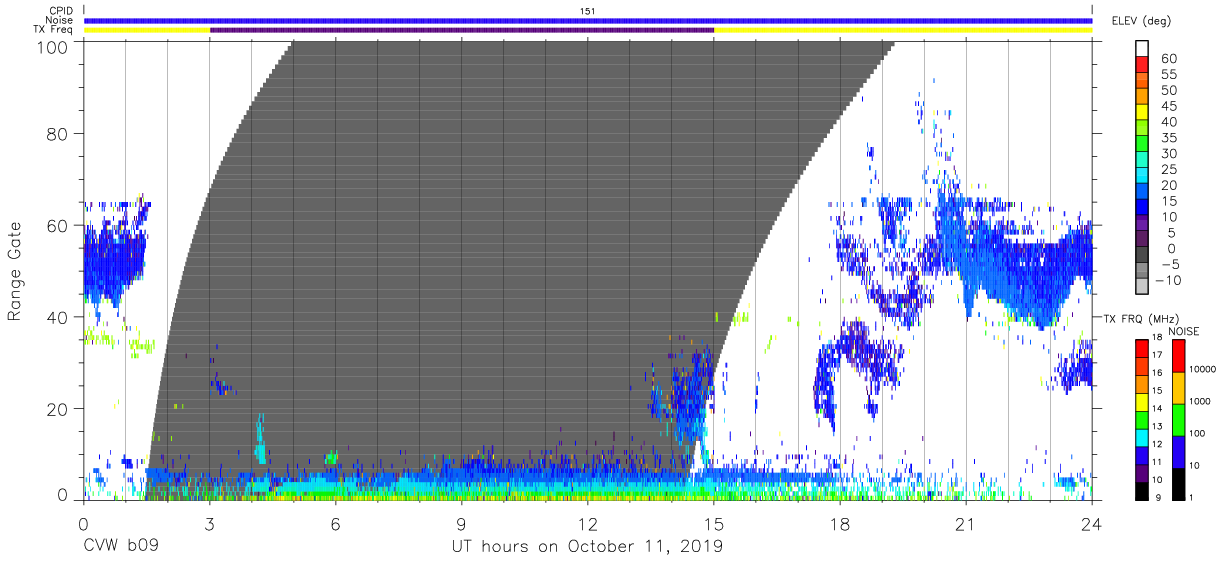Screen dimensions: 1228x567
Task: Click the Range Gate y-axis title
Action: [16, 273]
